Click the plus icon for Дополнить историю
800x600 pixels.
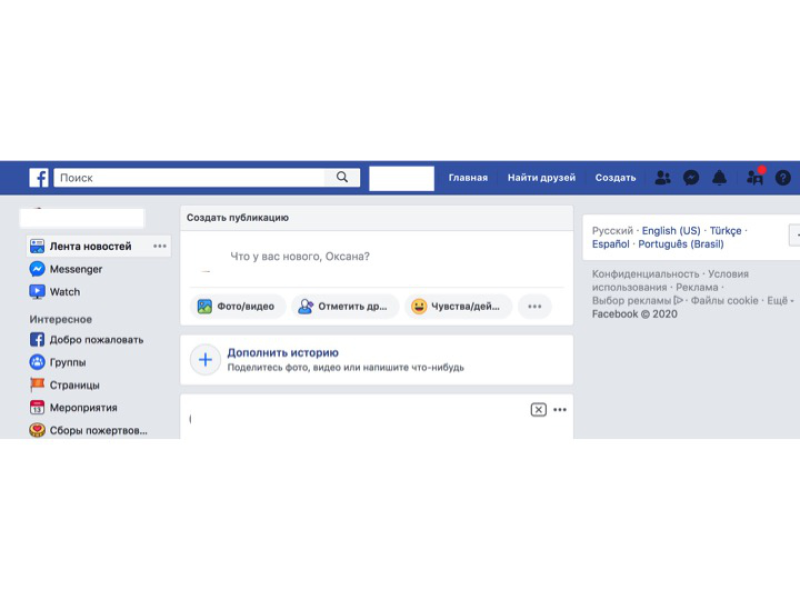tap(205, 360)
